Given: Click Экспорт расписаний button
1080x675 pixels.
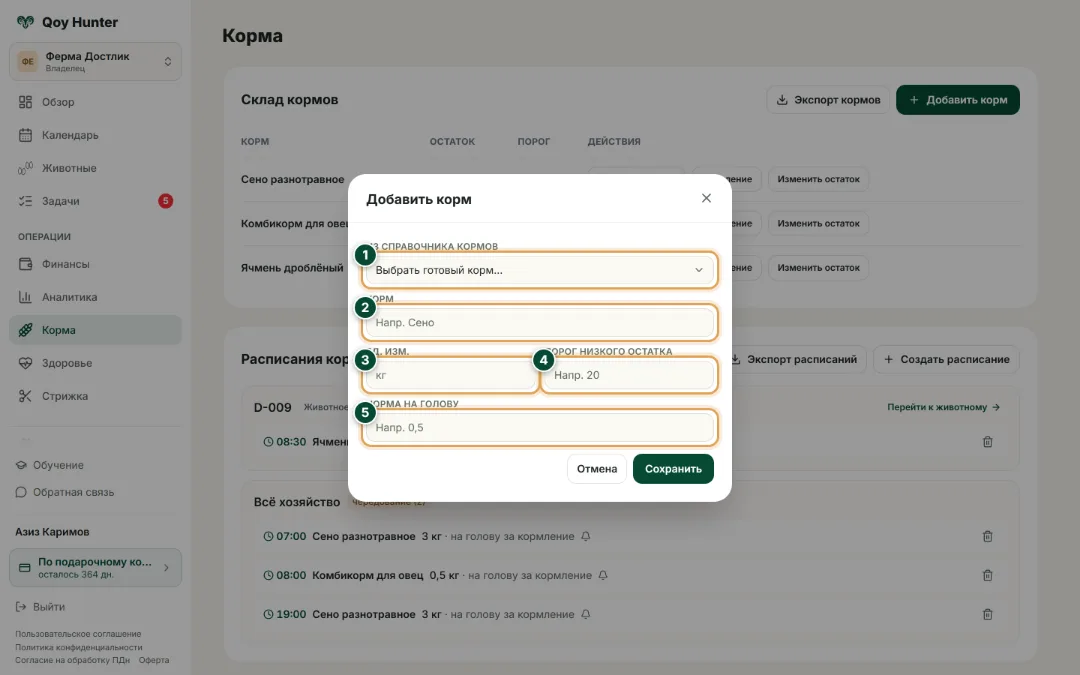Looking at the screenshot, I should [x=793, y=360].
